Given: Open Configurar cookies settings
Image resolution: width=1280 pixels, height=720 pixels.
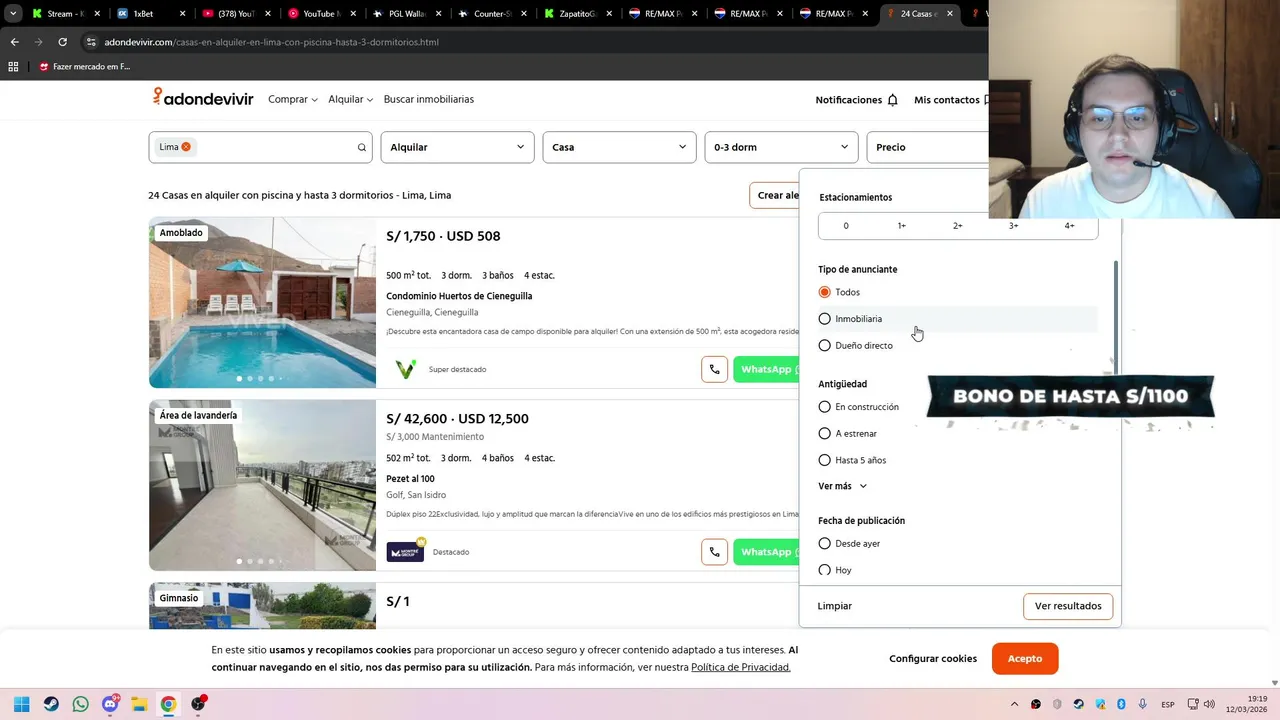Looking at the screenshot, I should coord(933,658).
